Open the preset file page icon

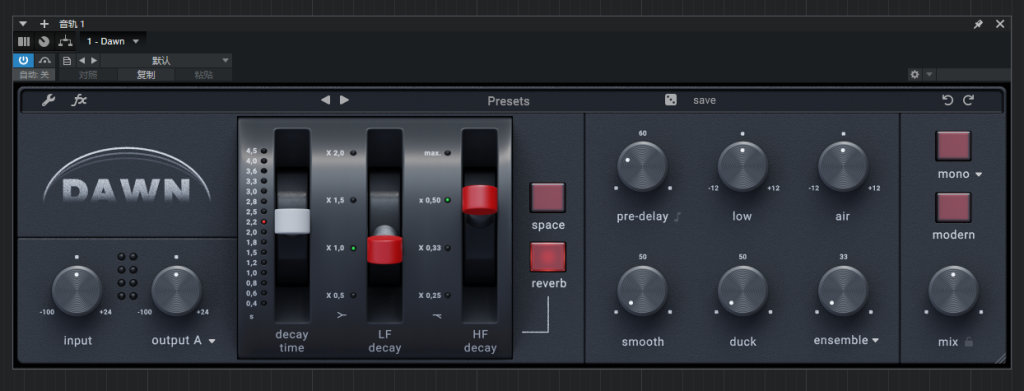coord(67,60)
